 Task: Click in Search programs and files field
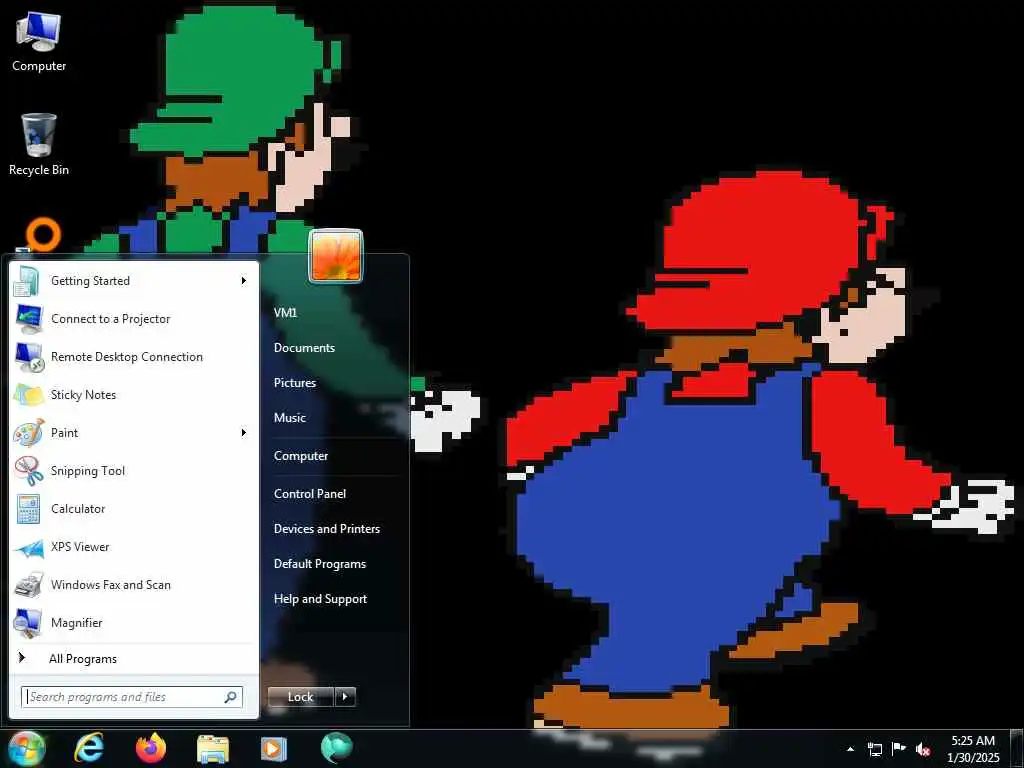tap(132, 697)
